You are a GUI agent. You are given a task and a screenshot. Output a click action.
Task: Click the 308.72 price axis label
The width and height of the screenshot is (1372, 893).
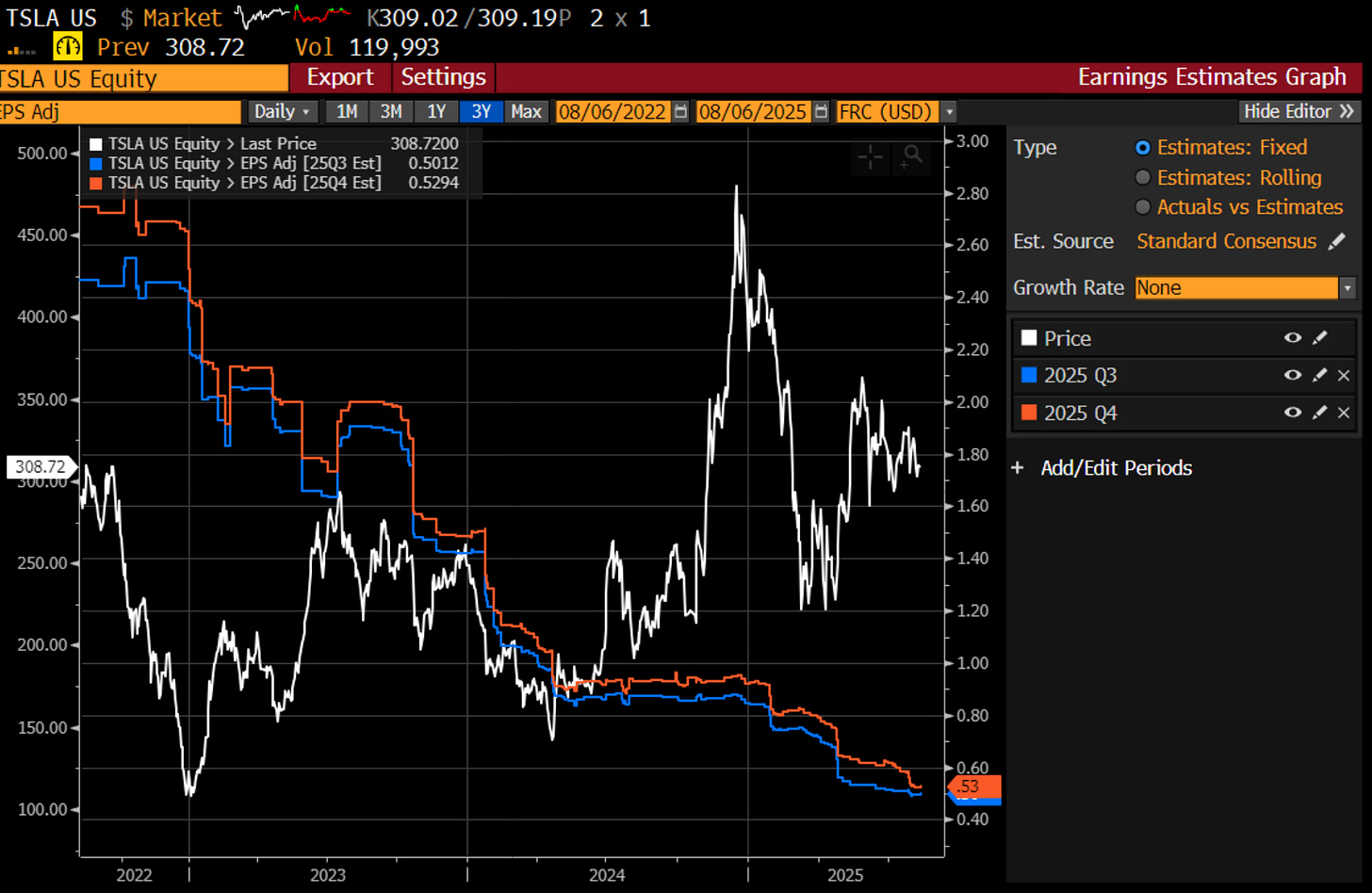point(40,466)
